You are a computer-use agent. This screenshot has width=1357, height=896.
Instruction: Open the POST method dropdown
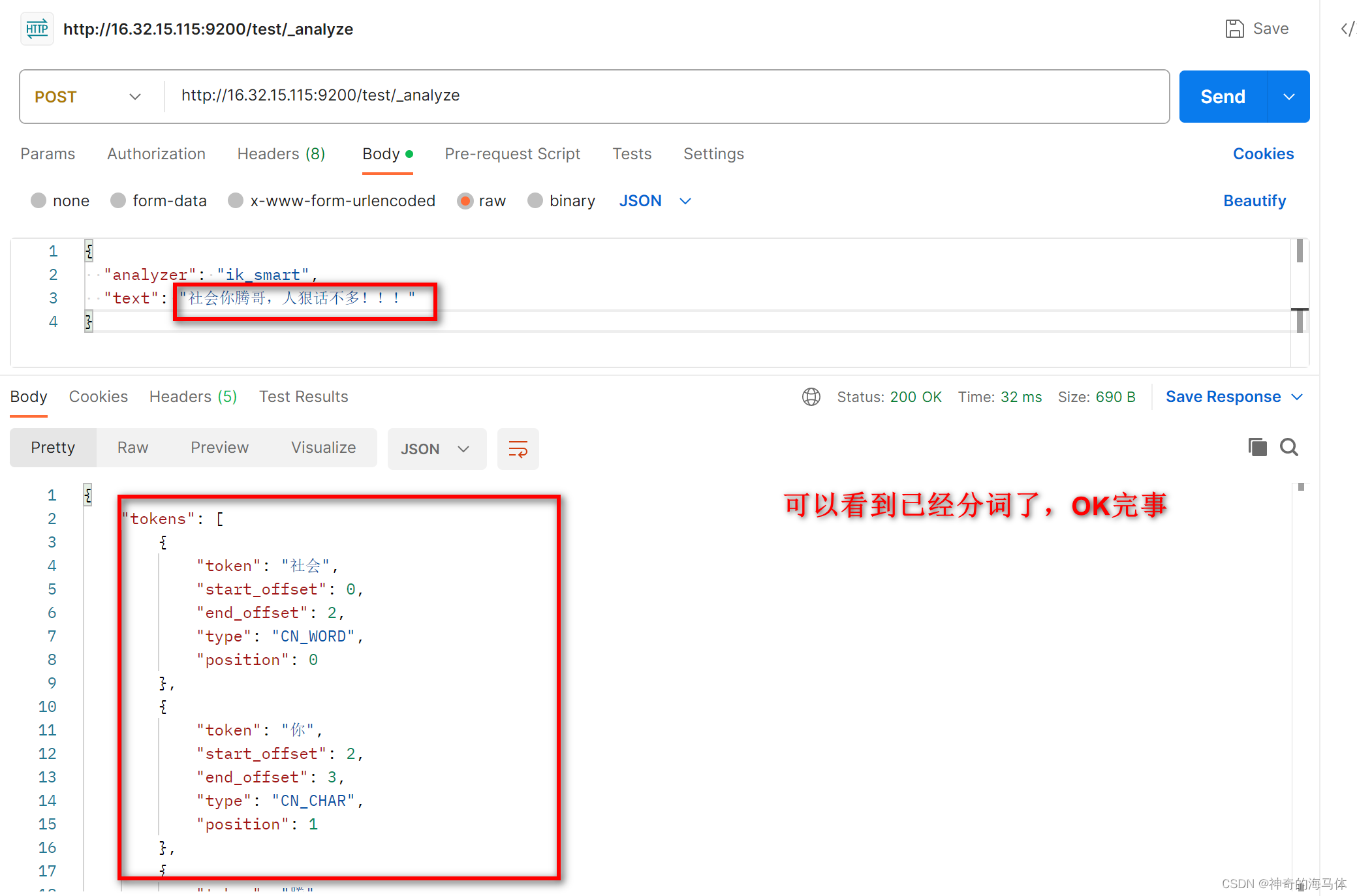point(88,97)
